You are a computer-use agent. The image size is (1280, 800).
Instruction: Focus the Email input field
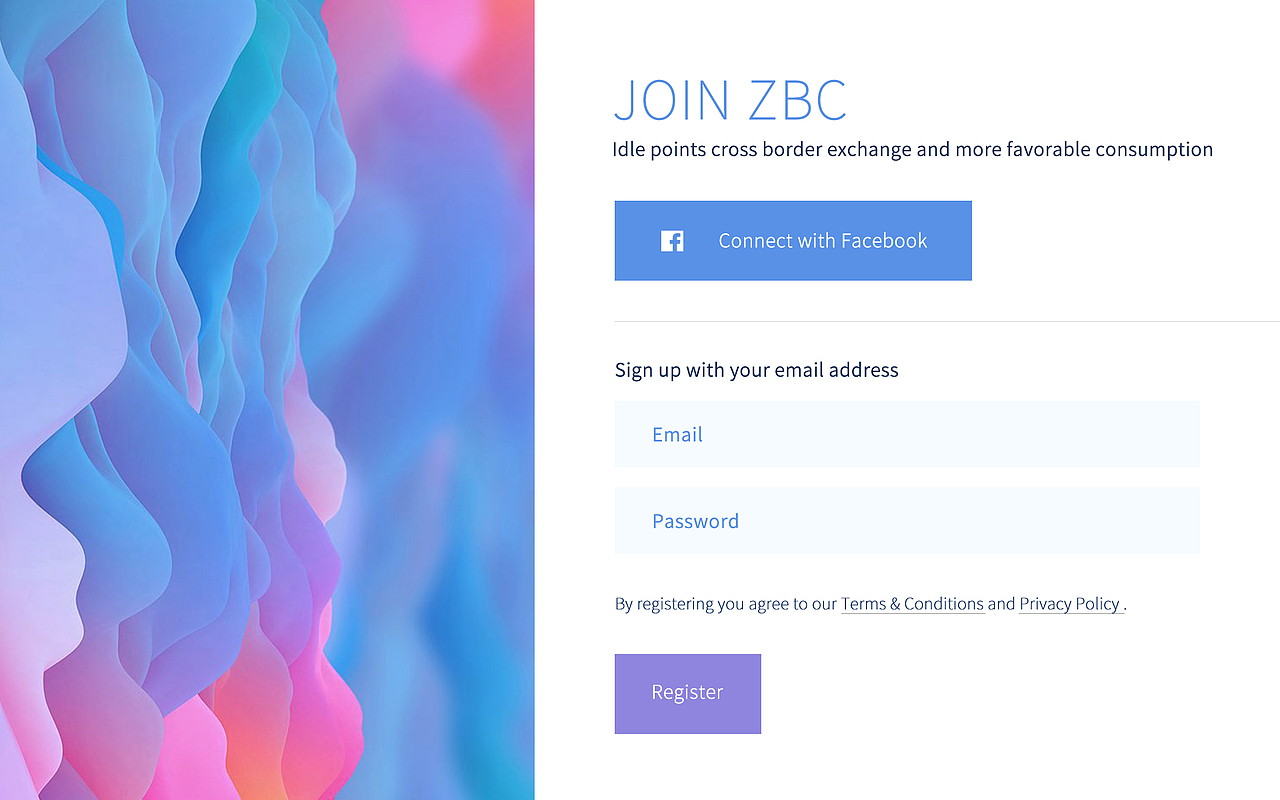pos(907,434)
